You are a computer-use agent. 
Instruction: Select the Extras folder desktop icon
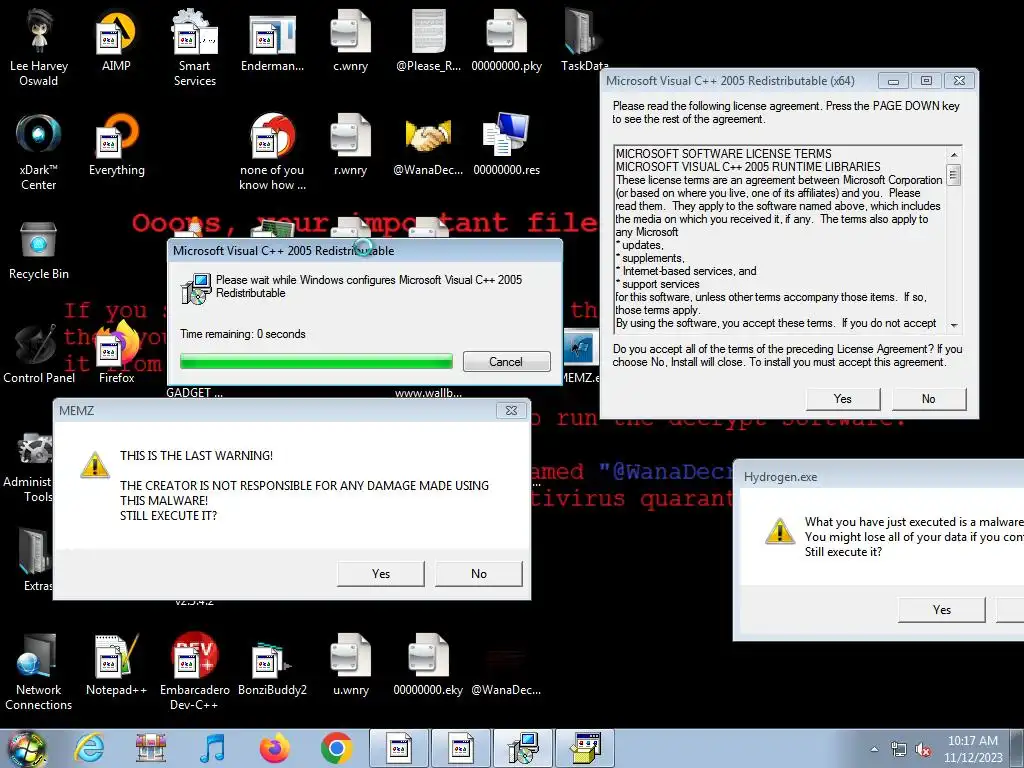(x=37, y=560)
